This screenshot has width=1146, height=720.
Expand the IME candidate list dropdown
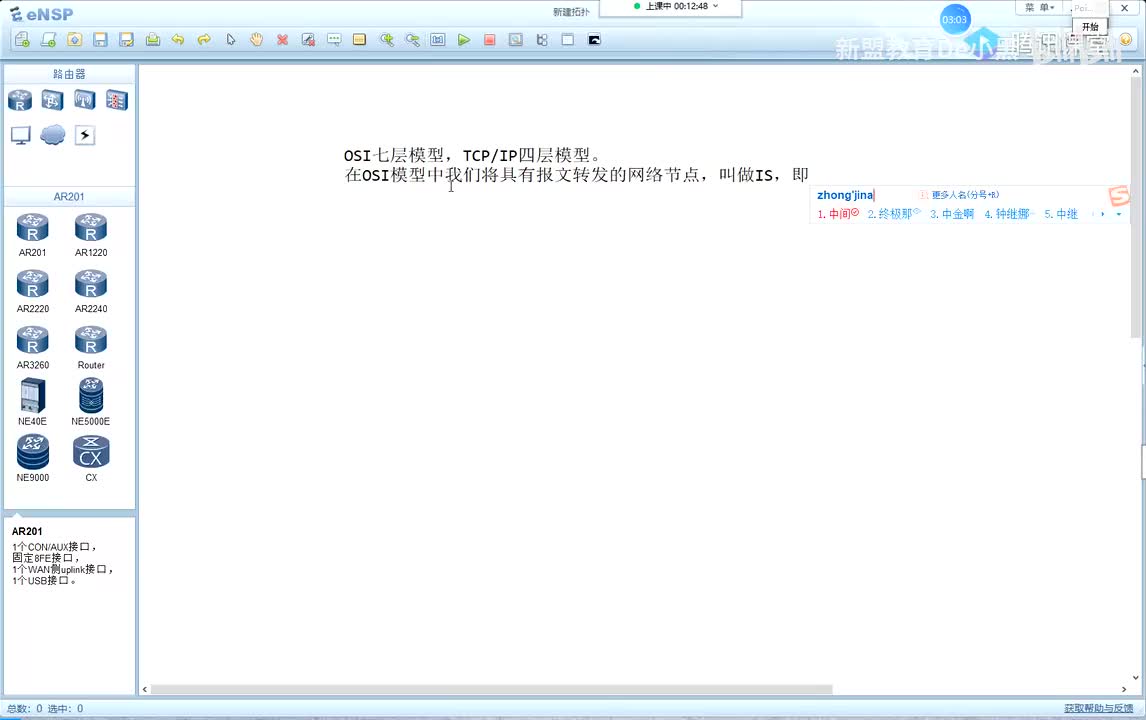(1118, 214)
